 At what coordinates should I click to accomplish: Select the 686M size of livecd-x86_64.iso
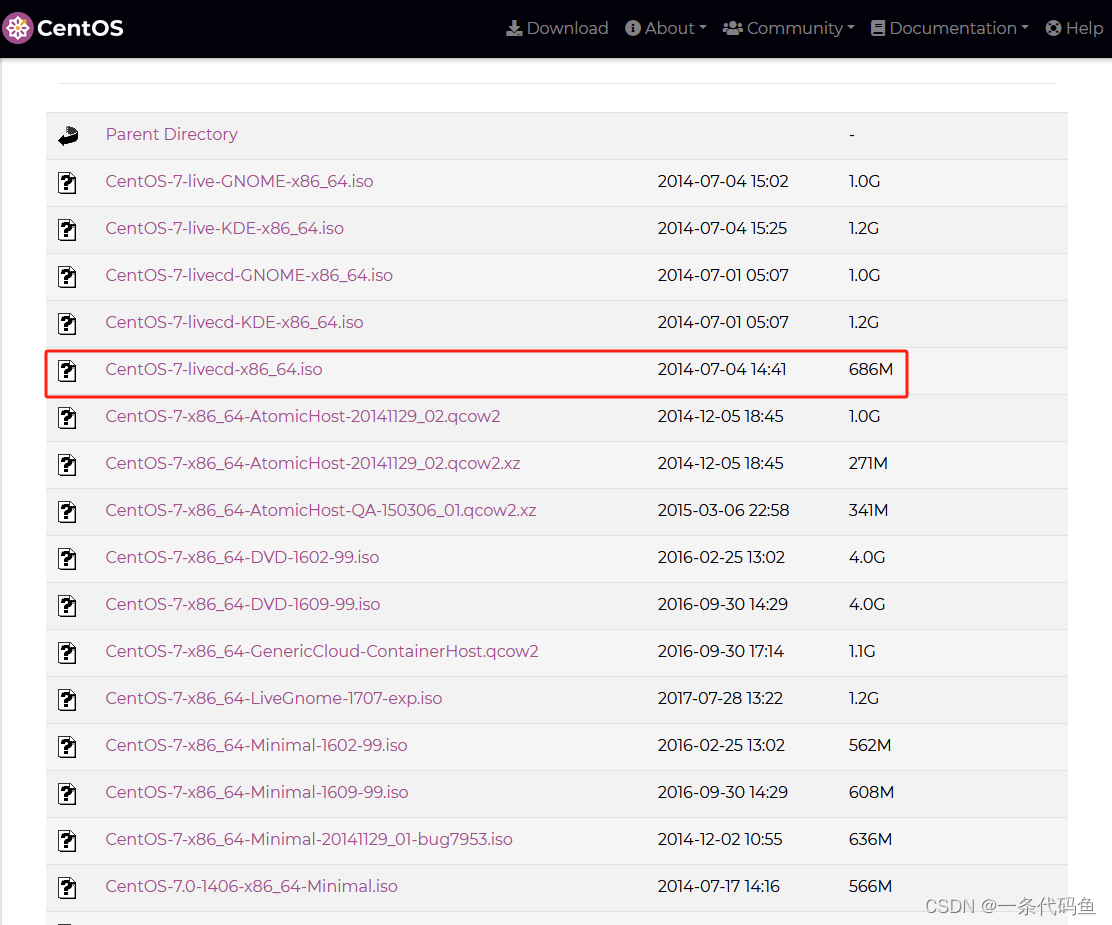870,369
